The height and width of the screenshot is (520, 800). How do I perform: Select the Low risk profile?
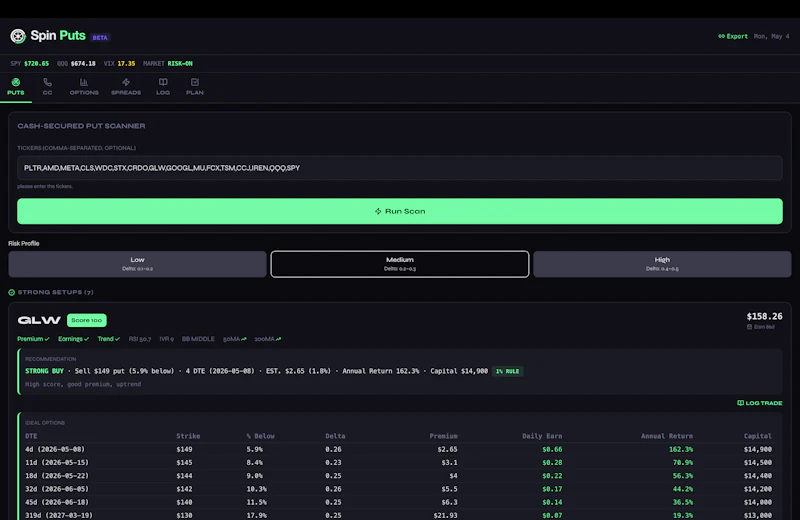tap(137, 264)
